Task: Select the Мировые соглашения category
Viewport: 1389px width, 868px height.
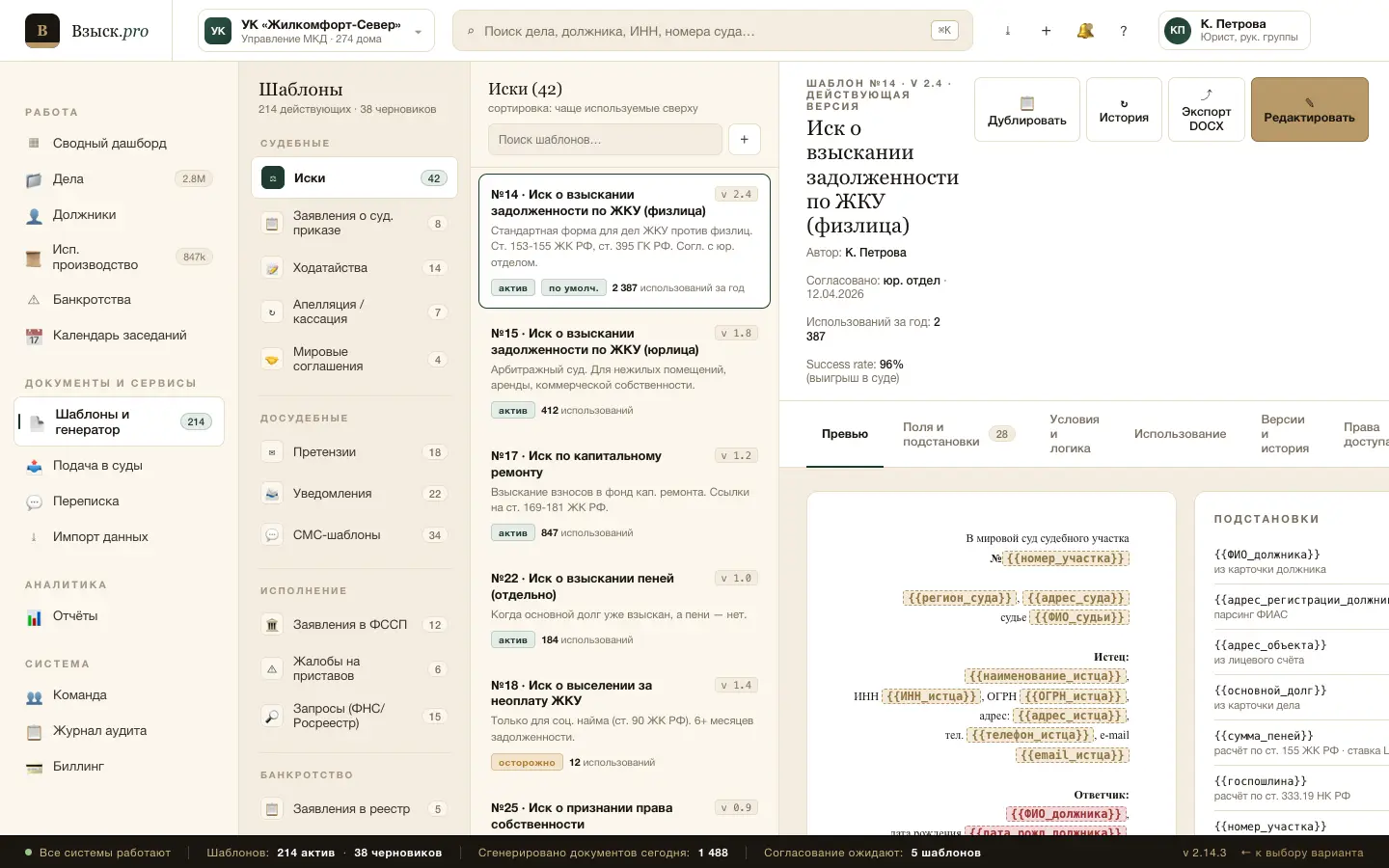Action: tap(355, 360)
